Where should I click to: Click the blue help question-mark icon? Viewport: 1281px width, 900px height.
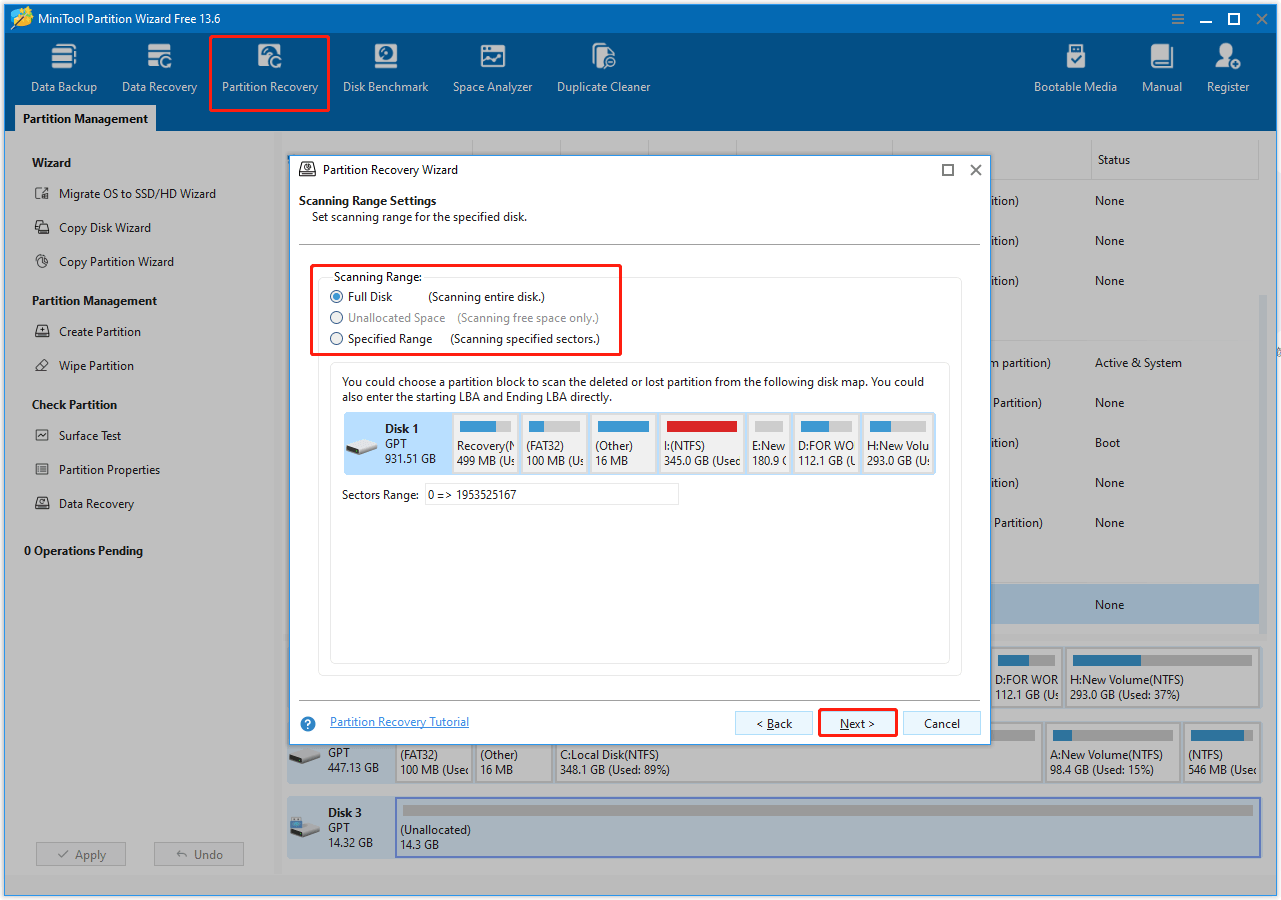308,724
